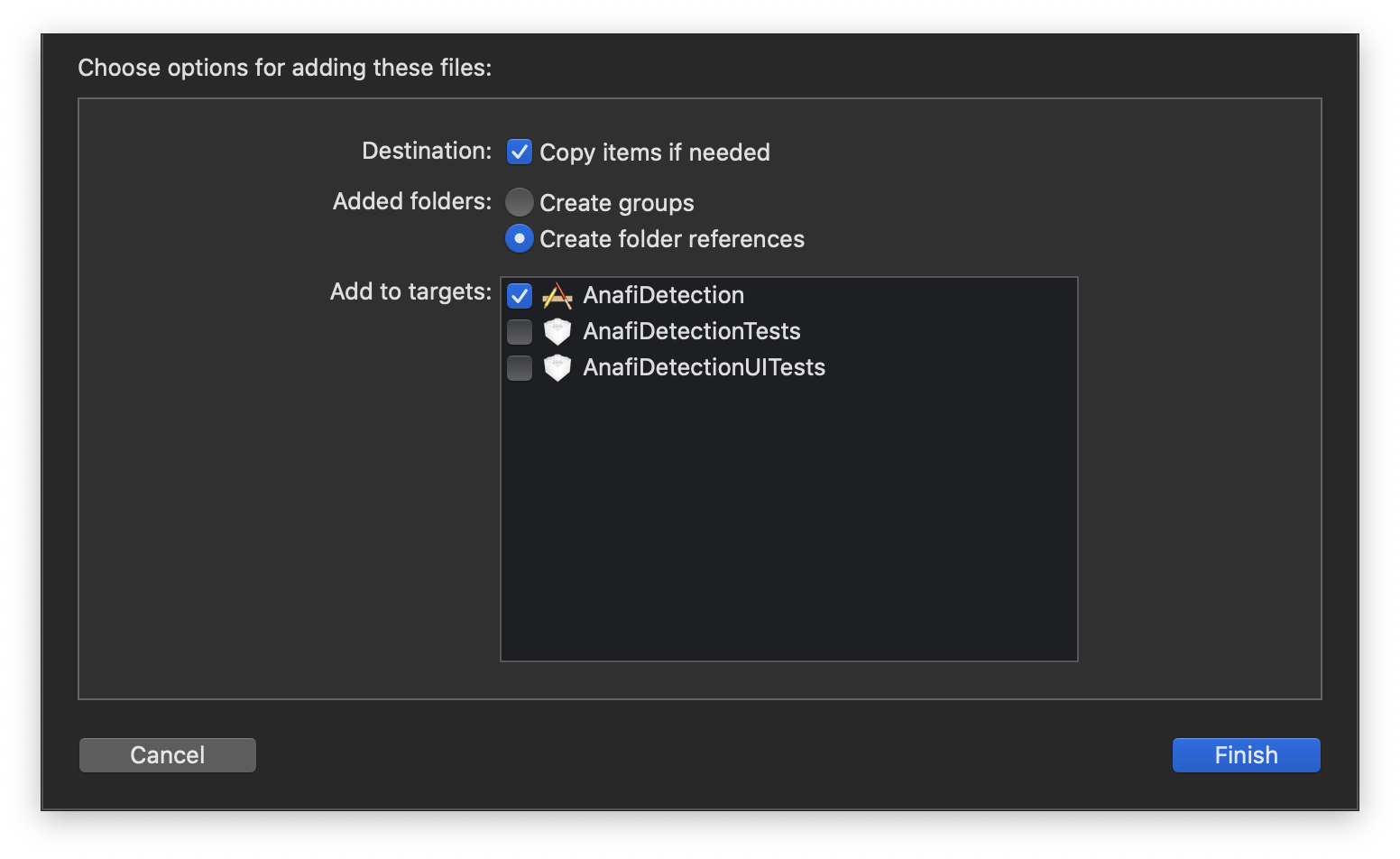This screenshot has height=859, width=1400.
Task: Click the AnafiDetection app target icon
Action: coord(557,296)
